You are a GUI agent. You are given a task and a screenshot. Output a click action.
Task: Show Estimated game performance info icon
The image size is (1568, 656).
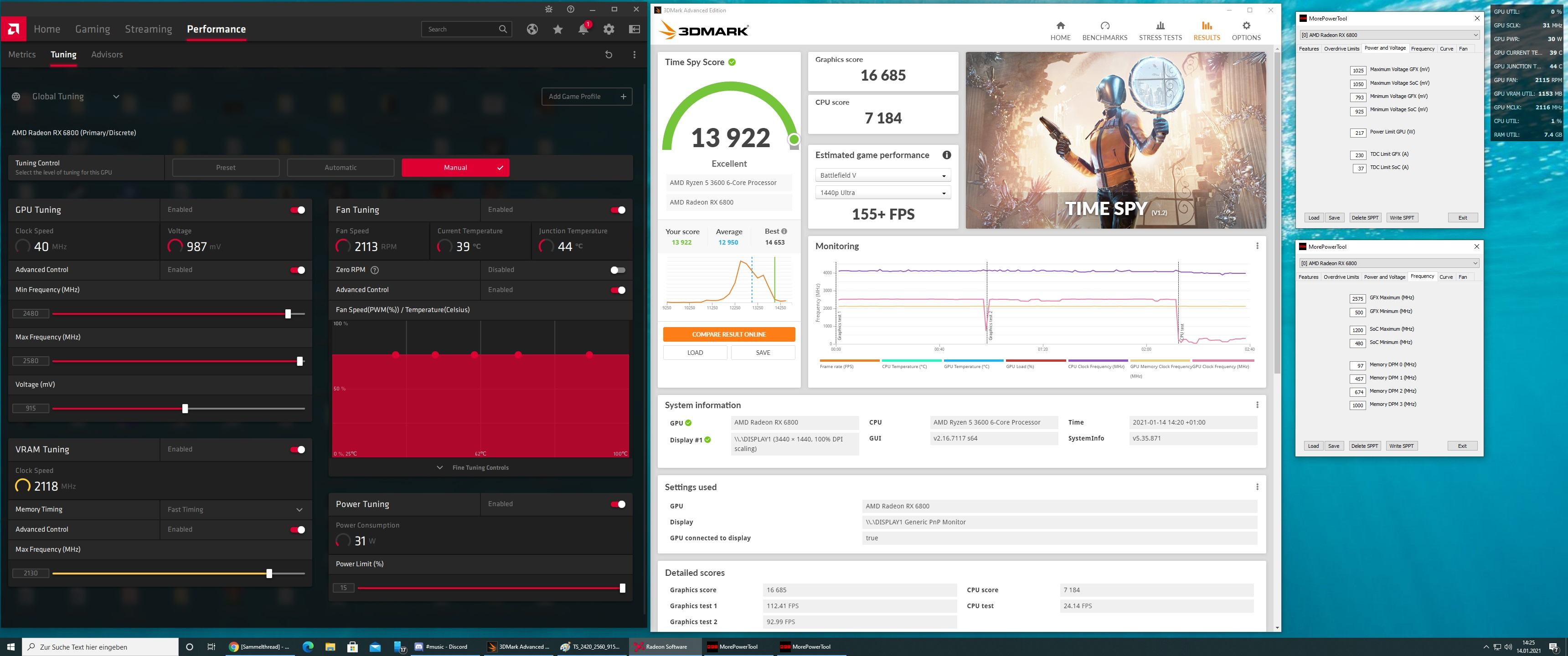[x=947, y=155]
